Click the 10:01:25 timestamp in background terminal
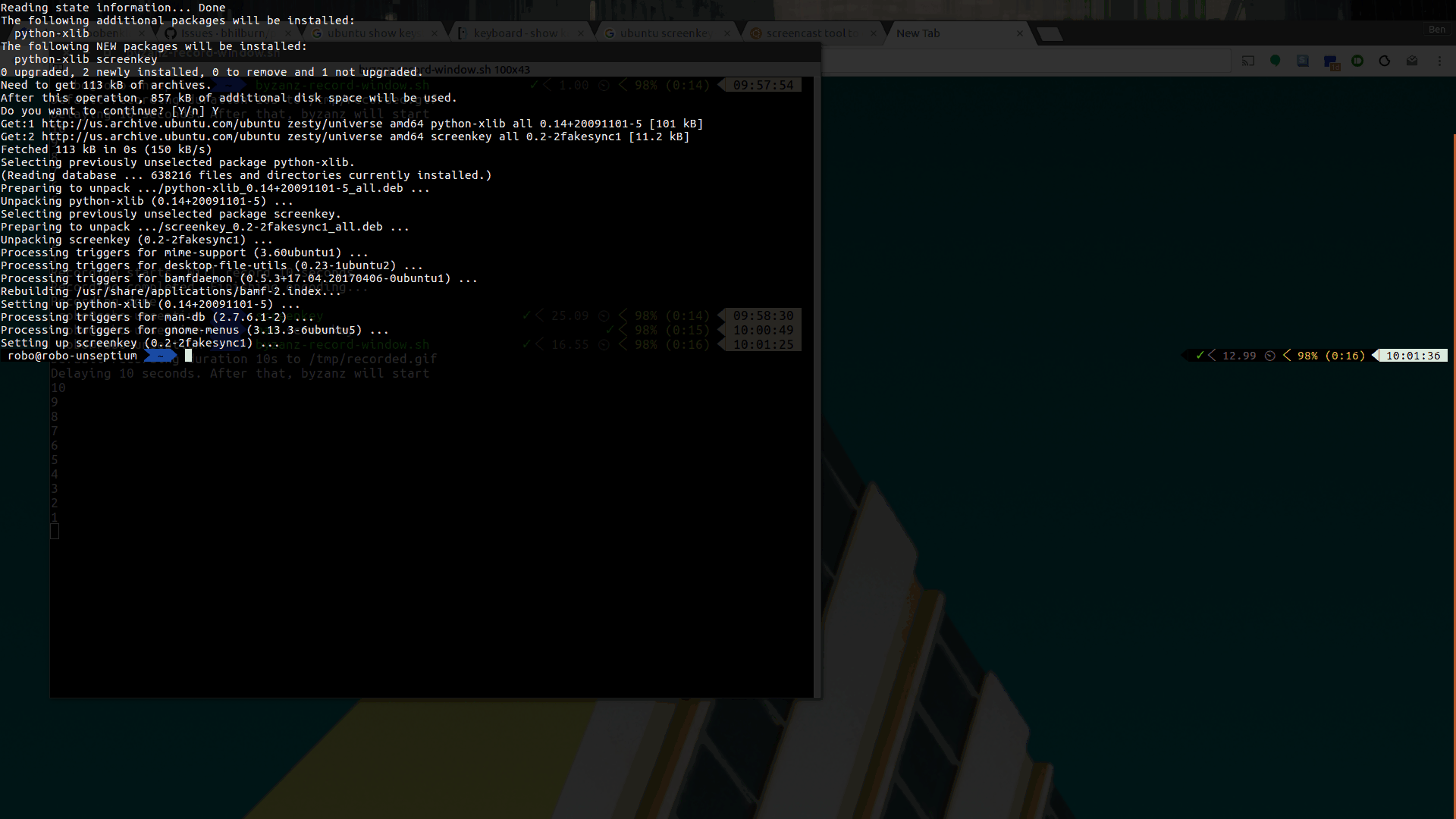 [x=763, y=344]
